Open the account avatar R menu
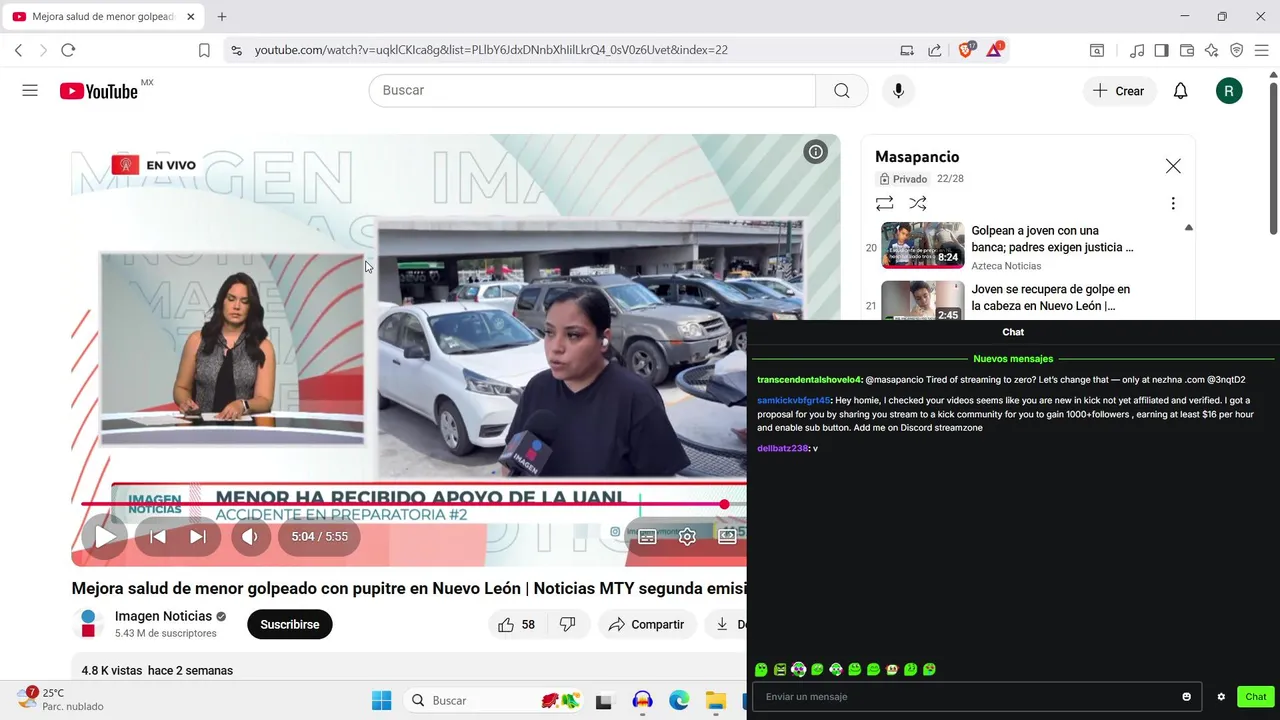 1229,91
